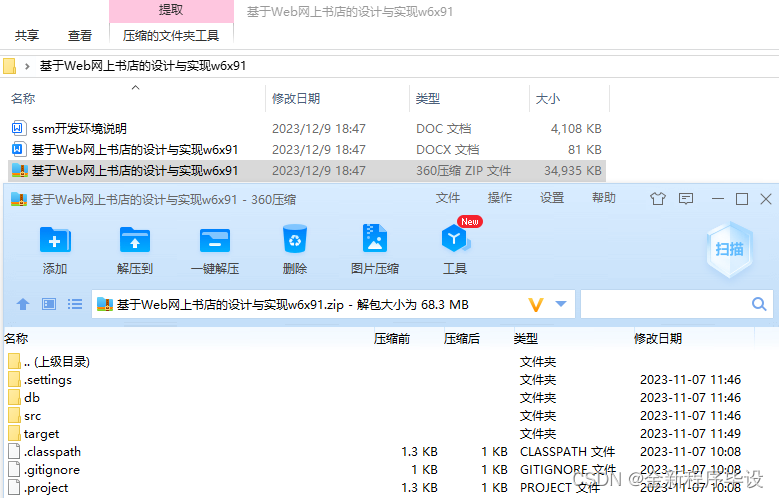Viewport: 779px width, 498px height.
Task: Sort Explorer files by 类型 column
Action: tap(428, 98)
